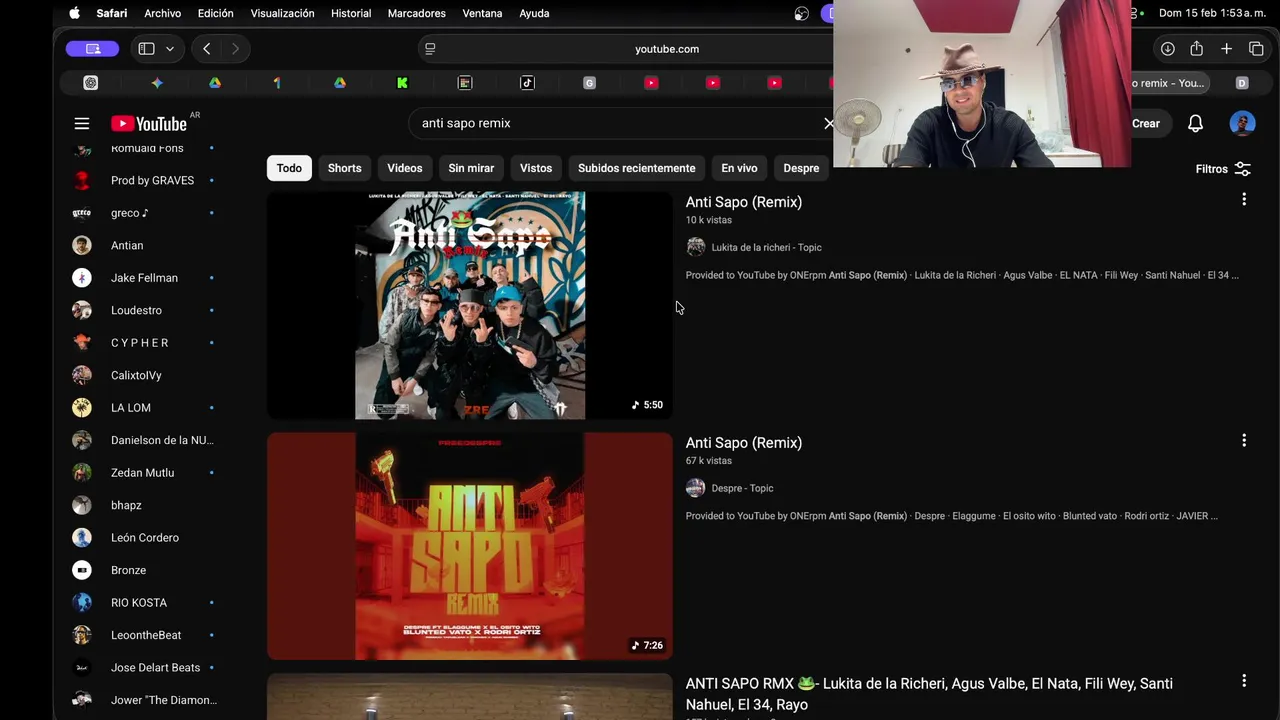Open a new Safari tab
This screenshot has height=720, width=1280.
(1226, 48)
